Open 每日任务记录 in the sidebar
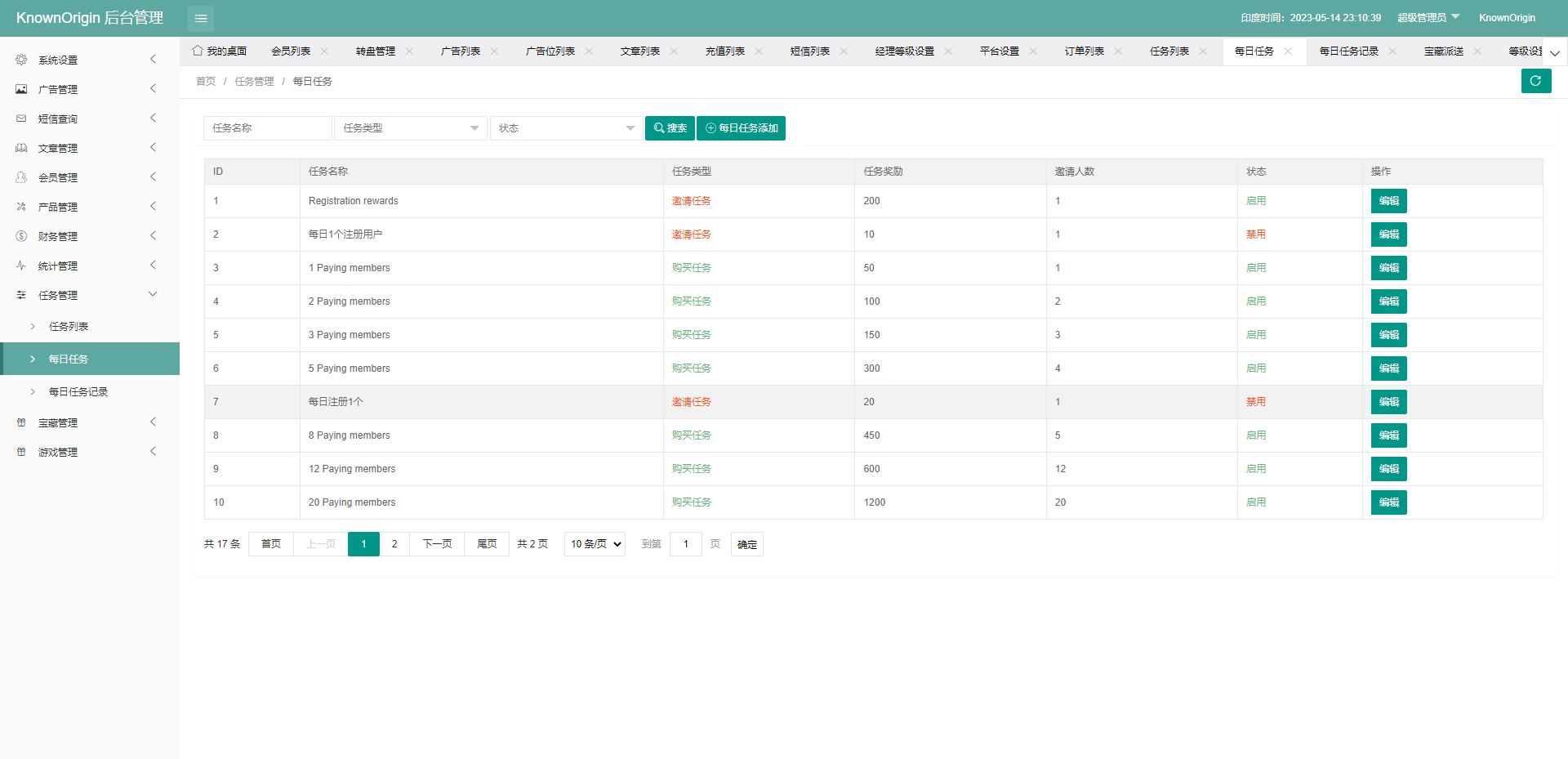The width and height of the screenshot is (1568, 759). (x=78, y=392)
